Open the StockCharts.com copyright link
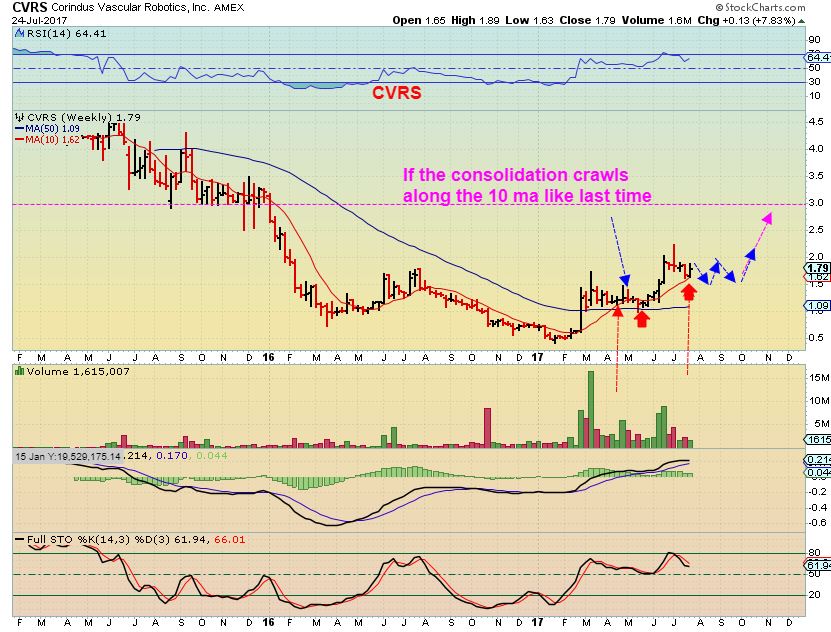 click(760, 7)
